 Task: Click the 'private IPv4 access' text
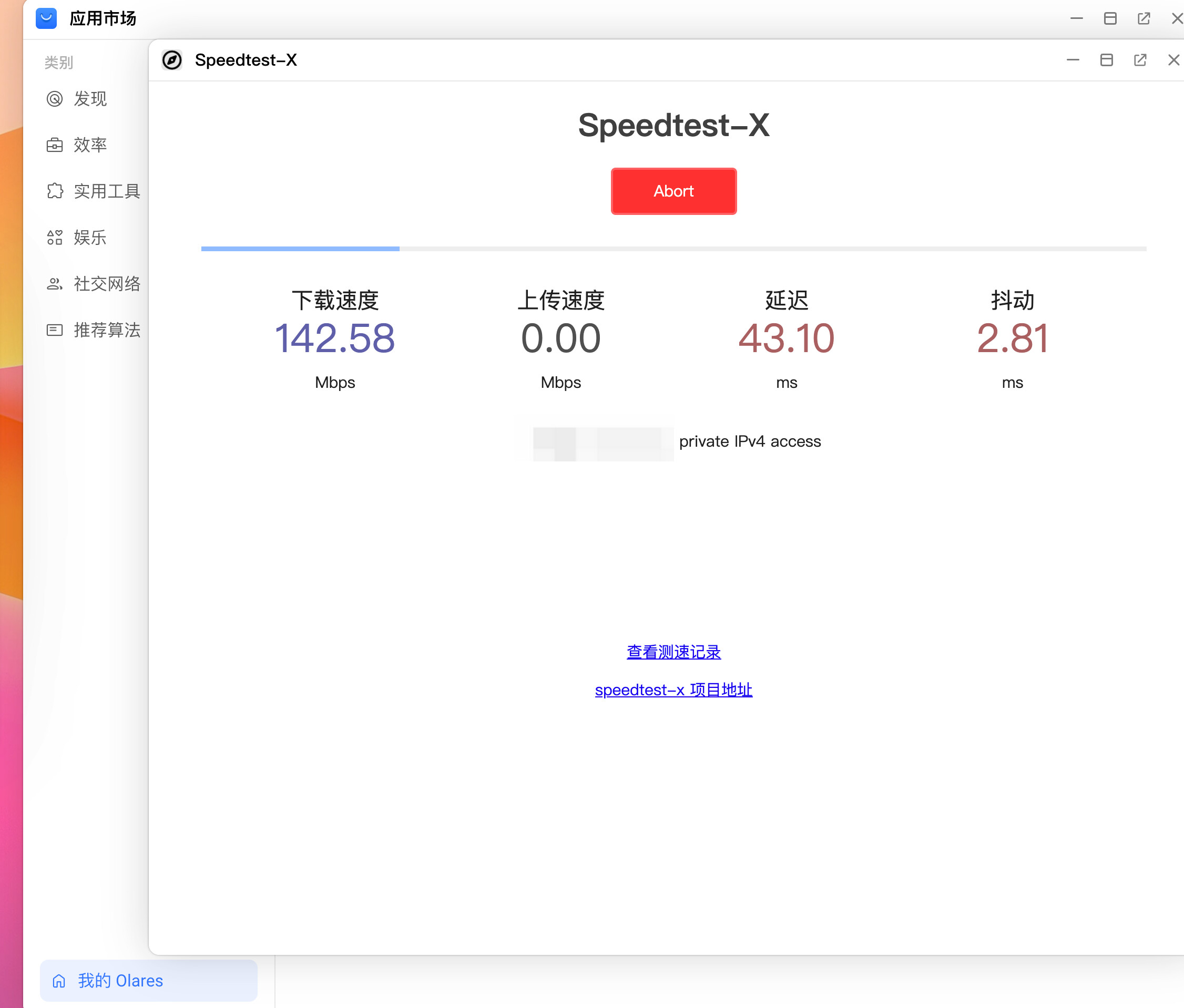[x=750, y=441]
